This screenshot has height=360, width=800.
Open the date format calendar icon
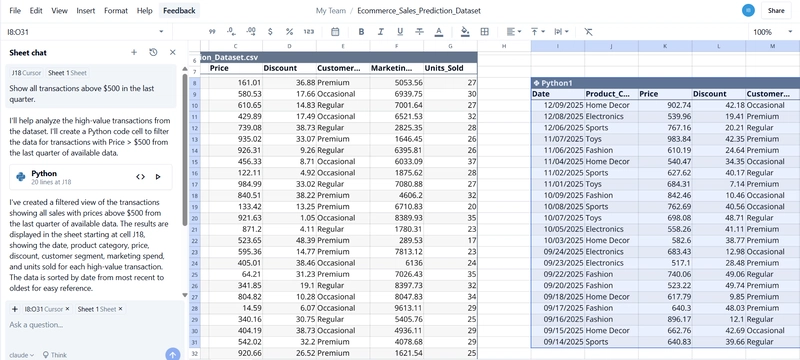coord(335,32)
